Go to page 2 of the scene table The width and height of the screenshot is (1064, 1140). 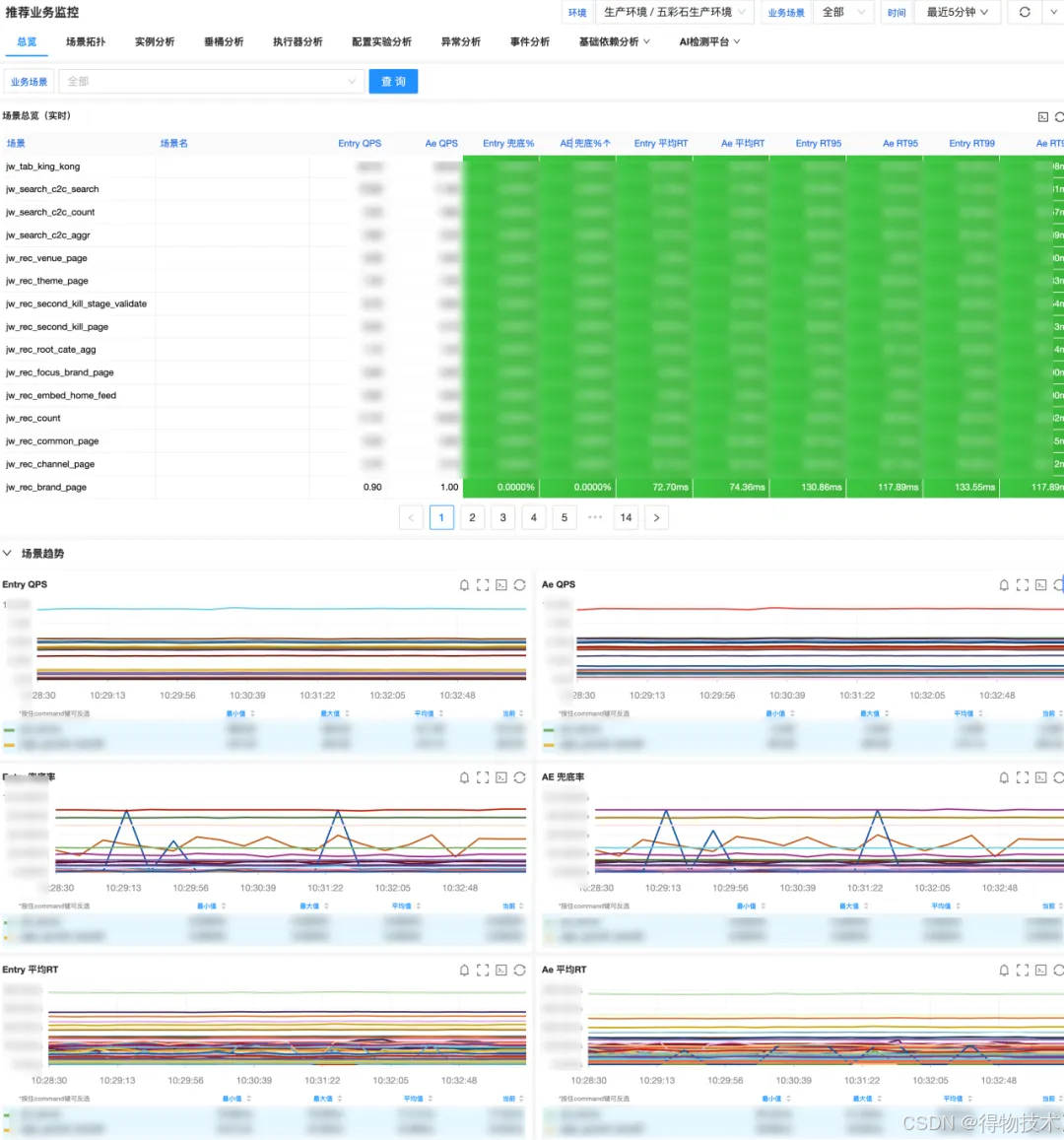(473, 517)
